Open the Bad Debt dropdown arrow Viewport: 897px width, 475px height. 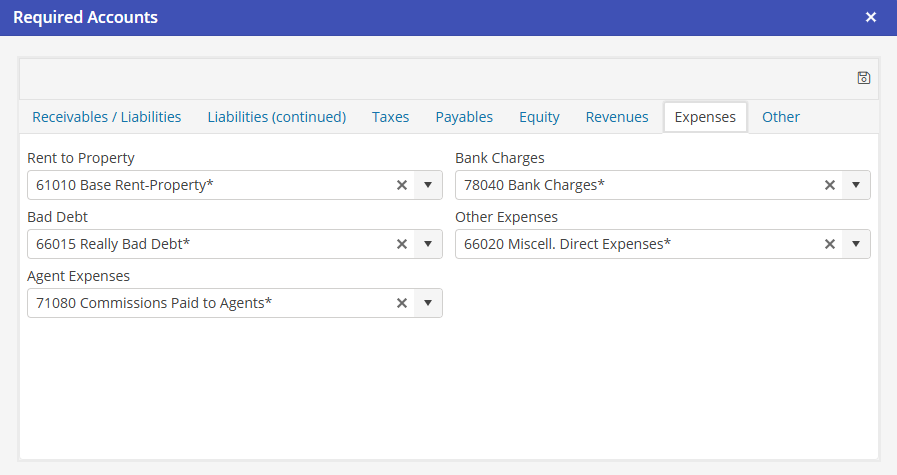click(428, 244)
